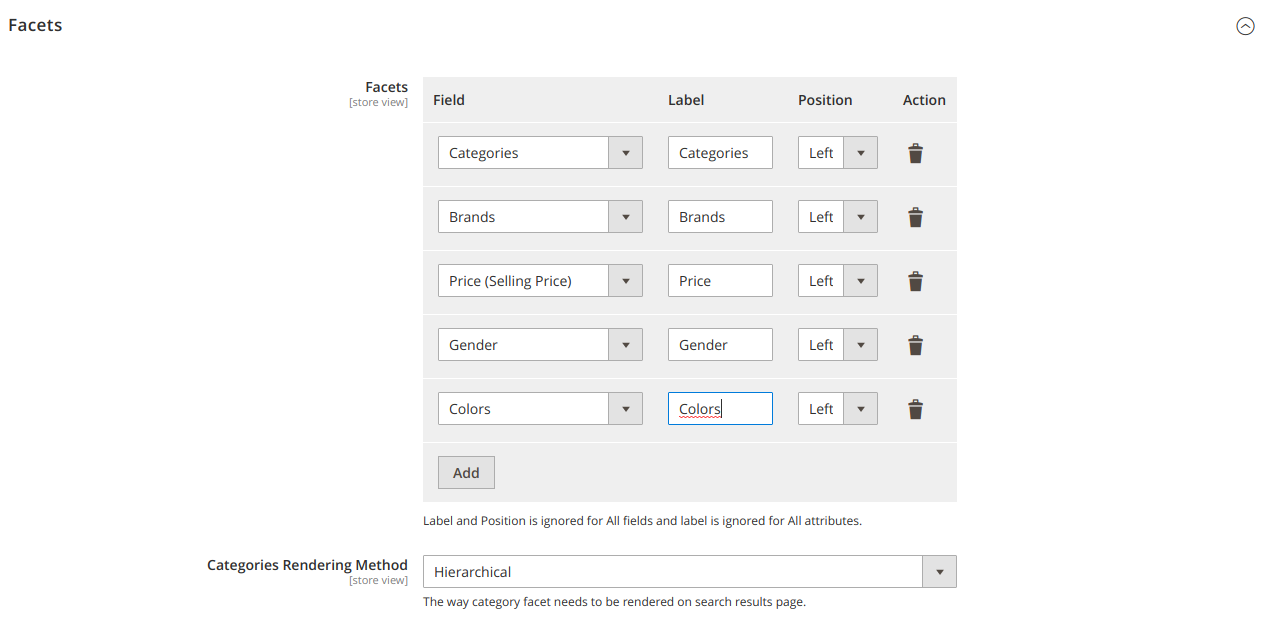1279x637 pixels.
Task: Open the Gender position dropdown
Action: (x=861, y=344)
